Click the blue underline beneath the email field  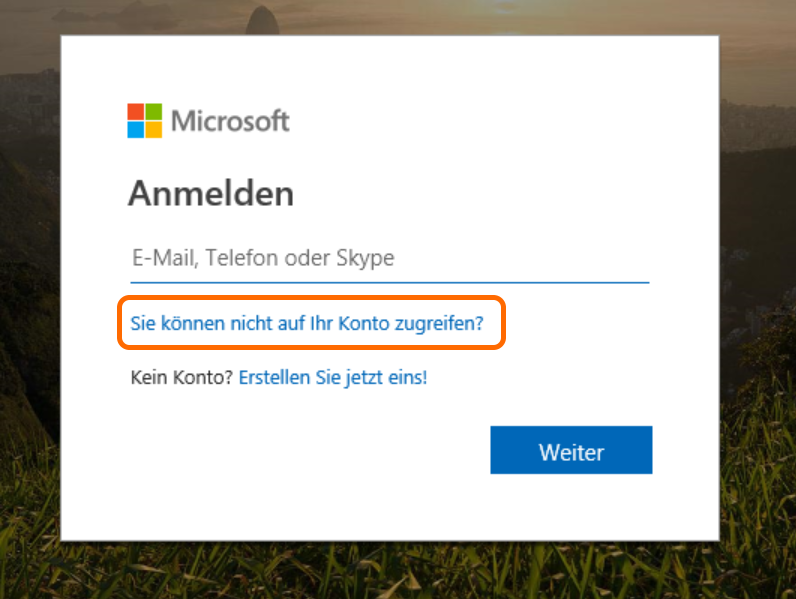(x=390, y=282)
